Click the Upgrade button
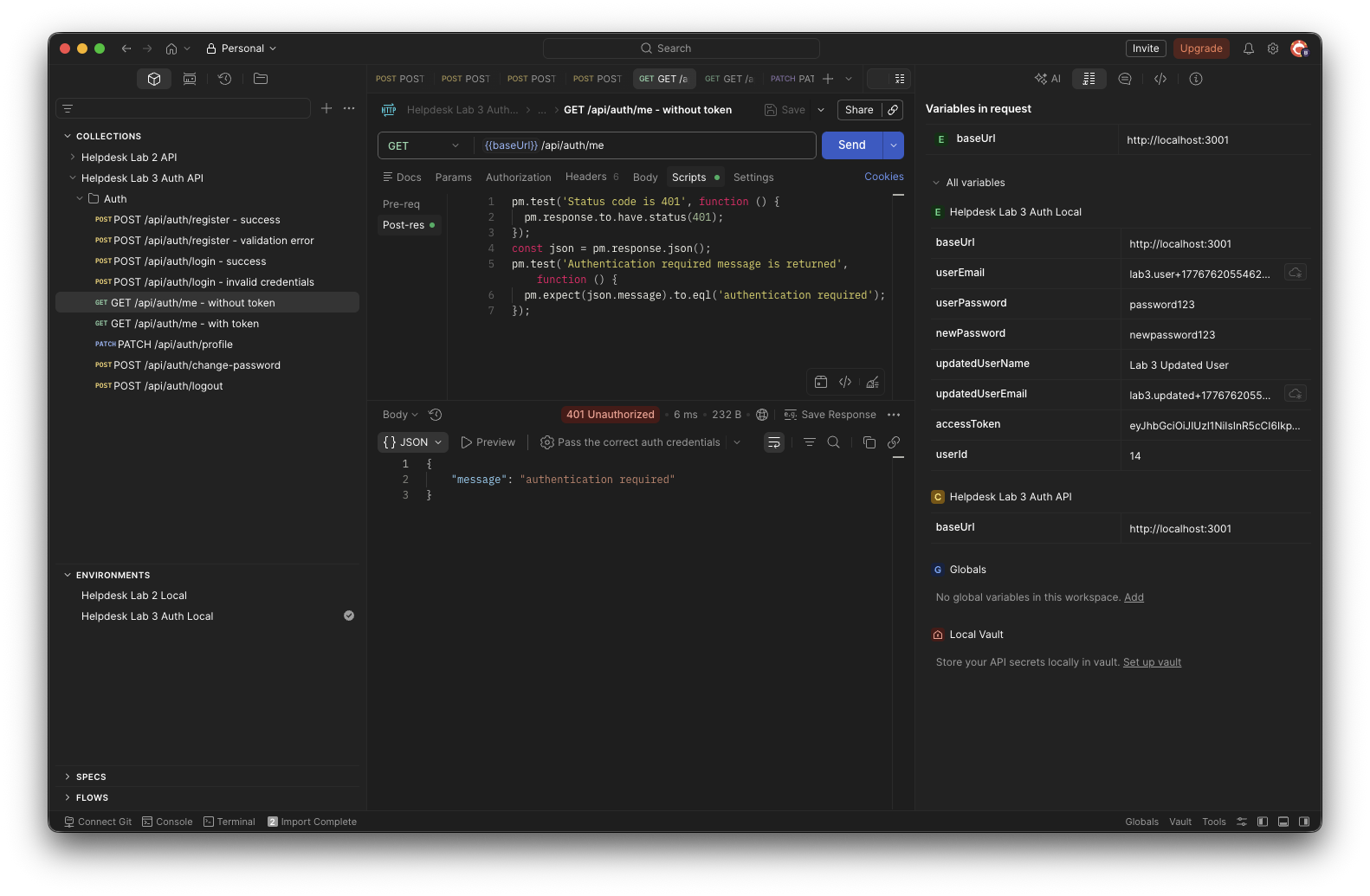The image size is (1370, 896). (1201, 48)
